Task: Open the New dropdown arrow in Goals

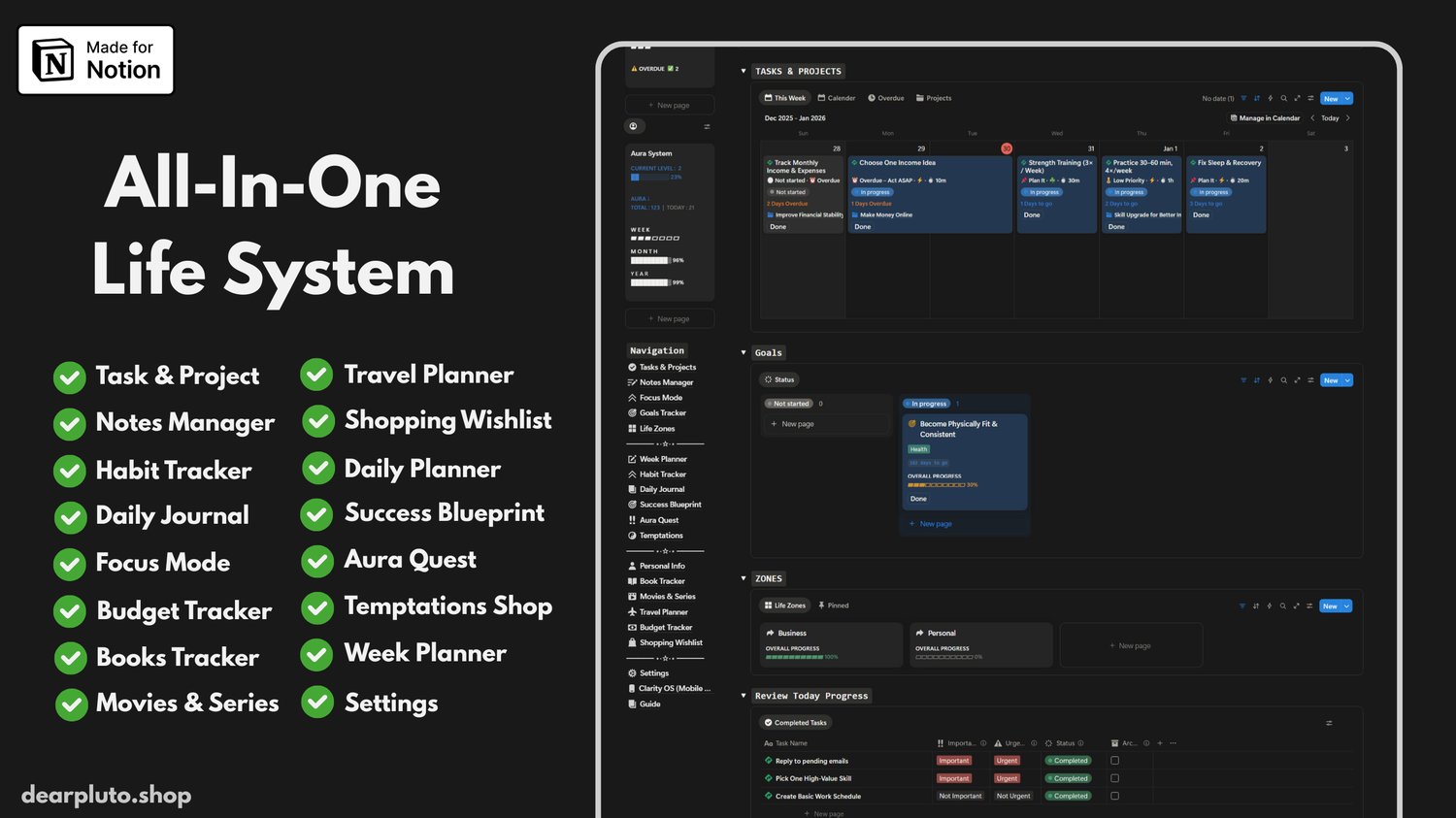Action: [x=1347, y=380]
